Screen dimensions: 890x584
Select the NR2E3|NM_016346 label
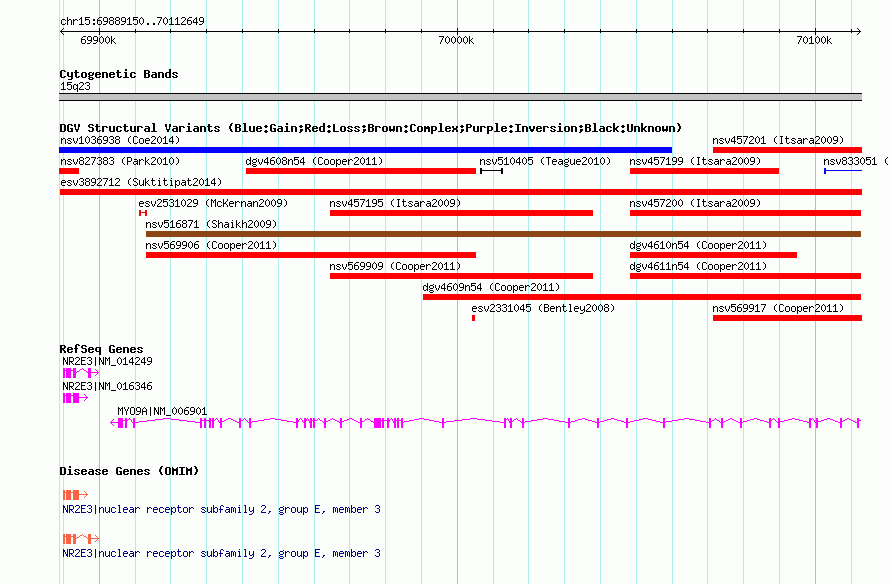coord(107,386)
